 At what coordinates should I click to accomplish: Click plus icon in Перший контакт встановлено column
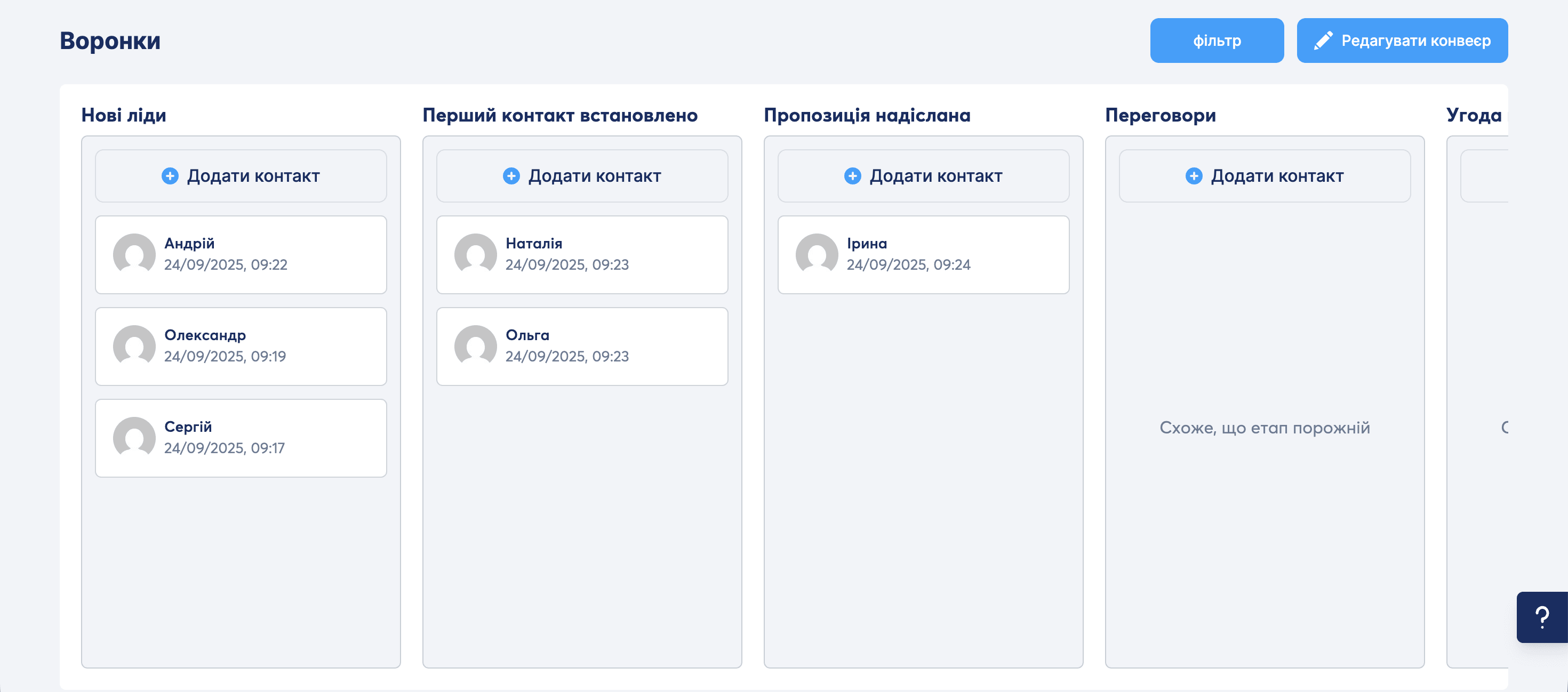click(511, 176)
